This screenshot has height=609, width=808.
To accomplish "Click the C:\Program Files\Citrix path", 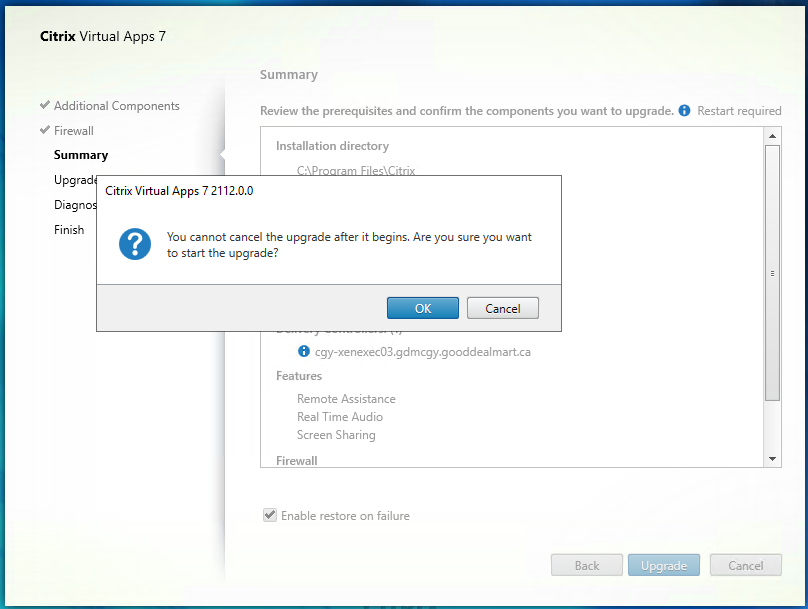I will pyautogui.click(x=356, y=171).
